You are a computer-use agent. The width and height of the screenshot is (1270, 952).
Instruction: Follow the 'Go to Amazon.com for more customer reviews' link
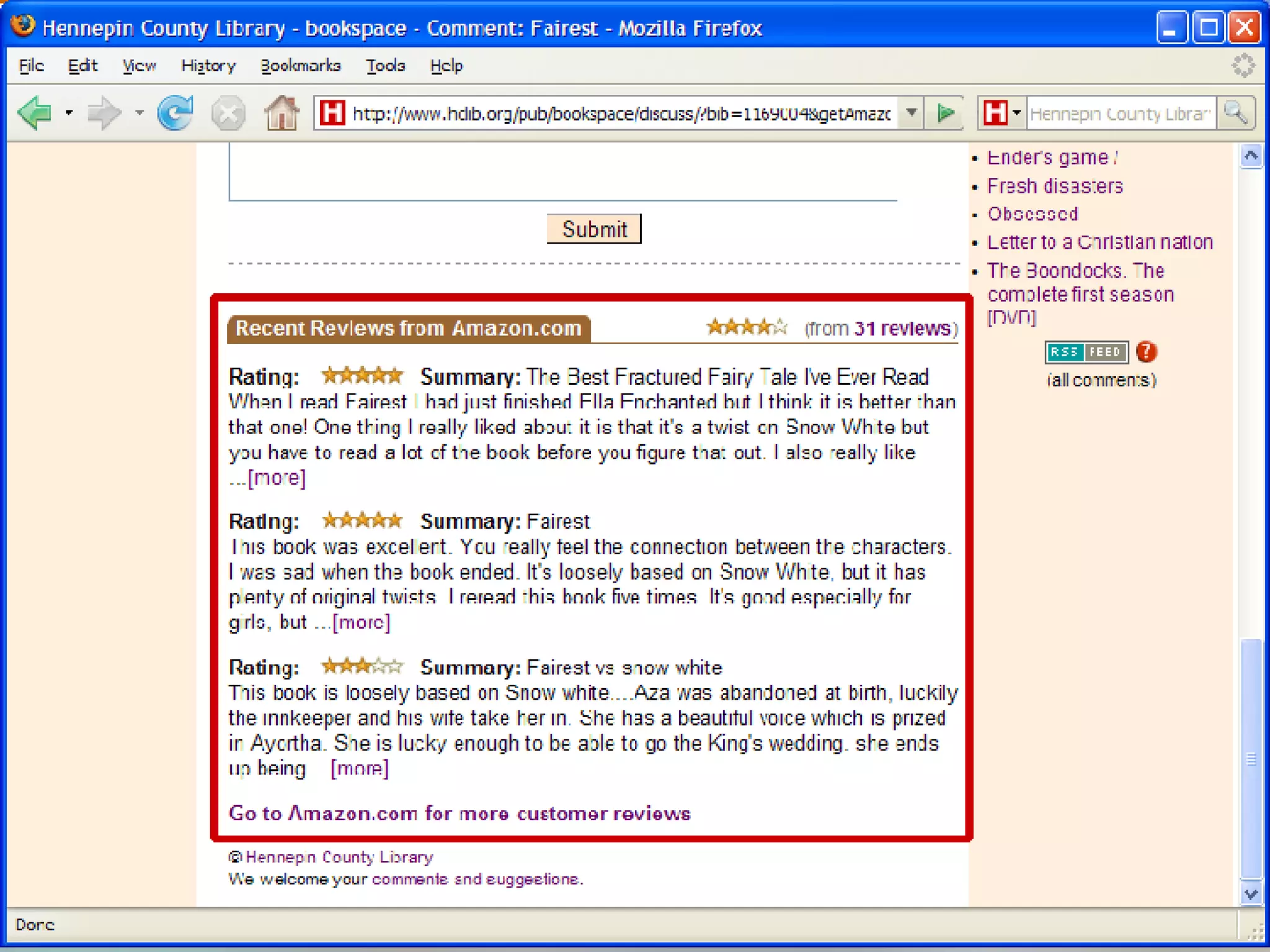(459, 813)
